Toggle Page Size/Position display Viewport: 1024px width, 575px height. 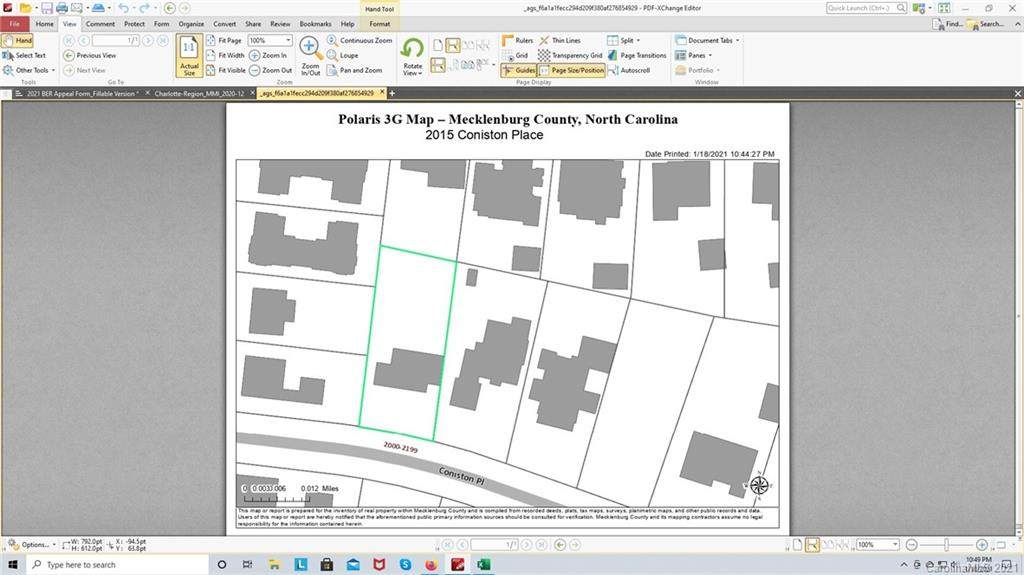(571, 70)
